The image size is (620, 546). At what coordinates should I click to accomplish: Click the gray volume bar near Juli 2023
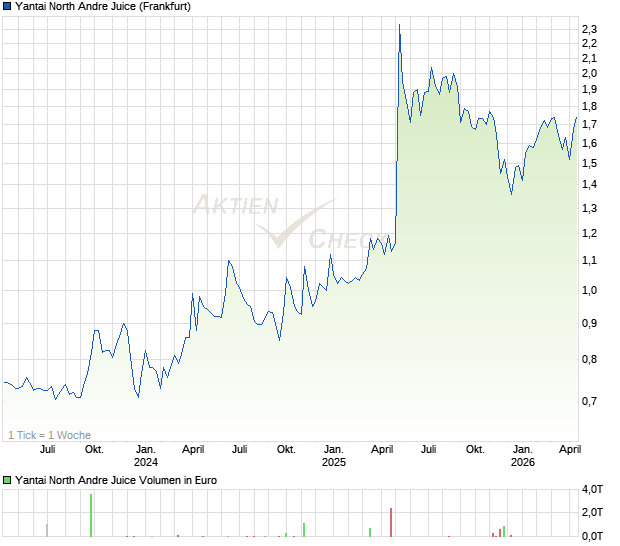pyautogui.click(x=47, y=531)
